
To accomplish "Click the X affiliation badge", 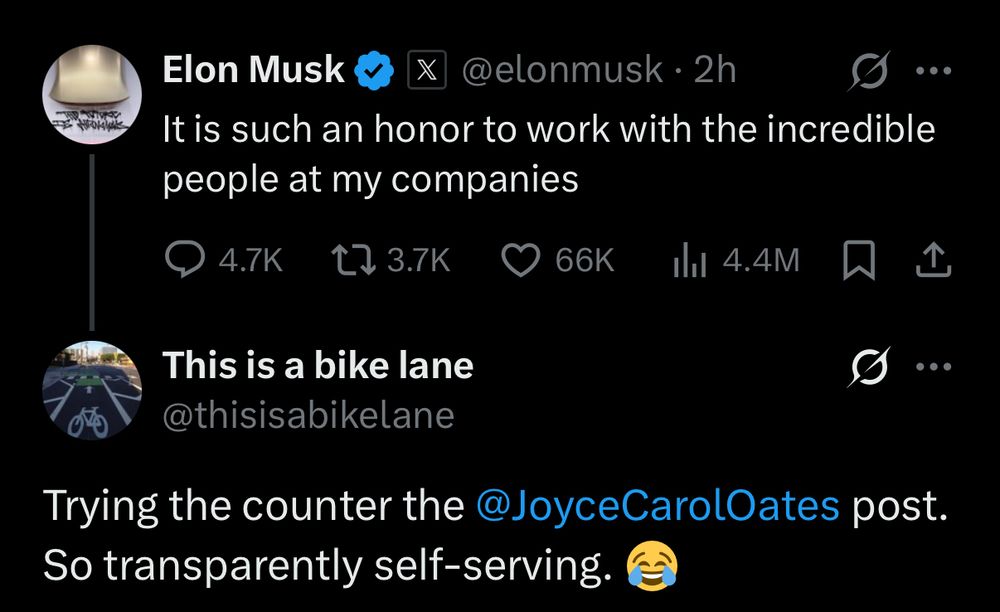I will click(423, 70).
